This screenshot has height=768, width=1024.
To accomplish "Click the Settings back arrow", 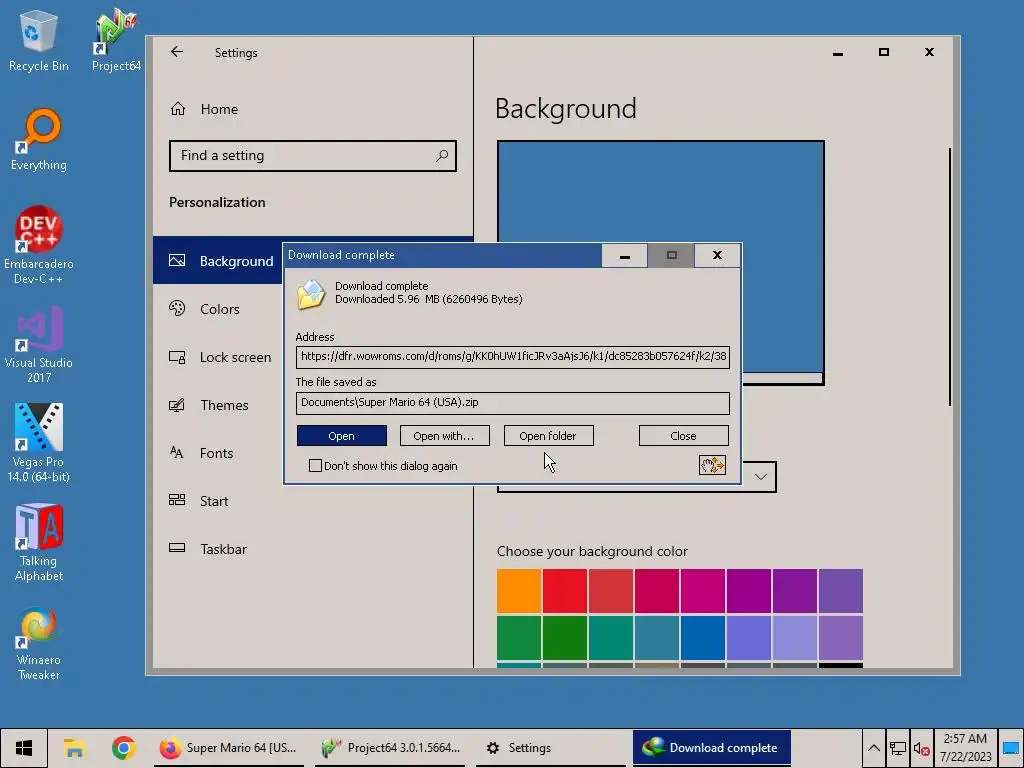I will coord(177,52).
